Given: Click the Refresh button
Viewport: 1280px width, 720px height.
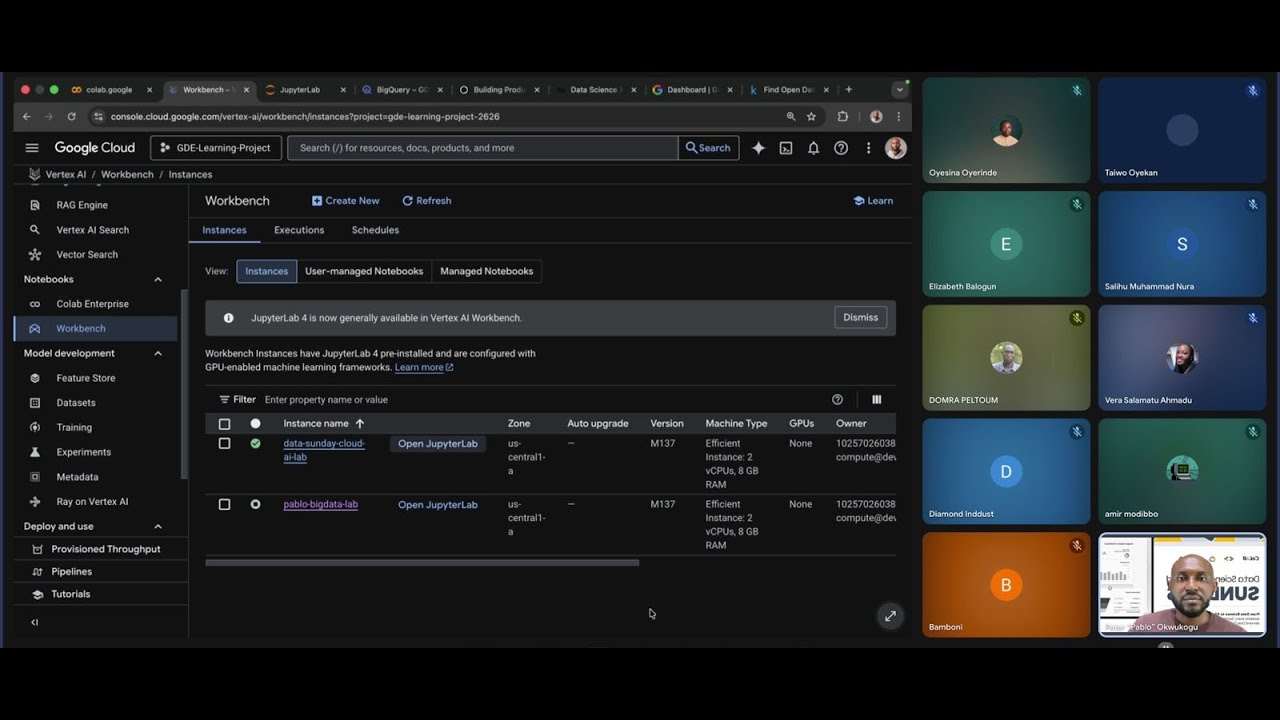Looking at the screenshot, I should point(427,201).
